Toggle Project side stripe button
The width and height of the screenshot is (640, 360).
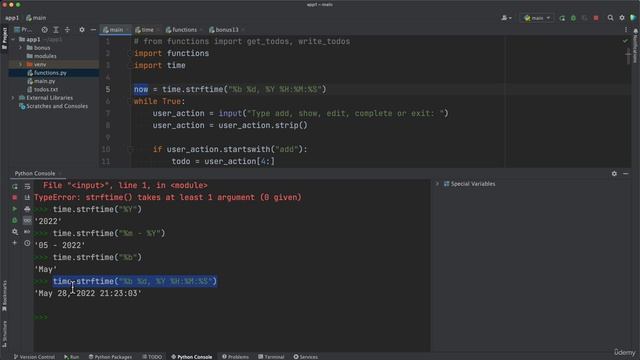(4, 39)
